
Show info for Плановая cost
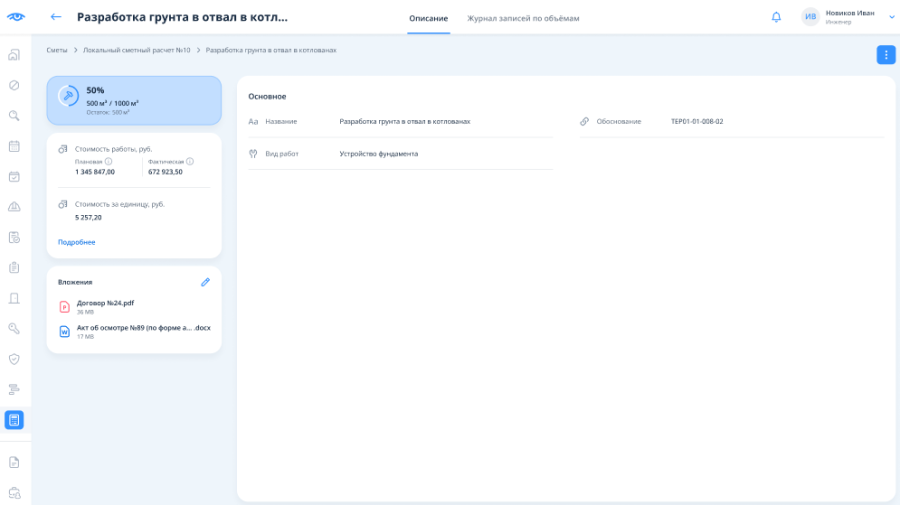pyautogui.click(x=108, y=161)
